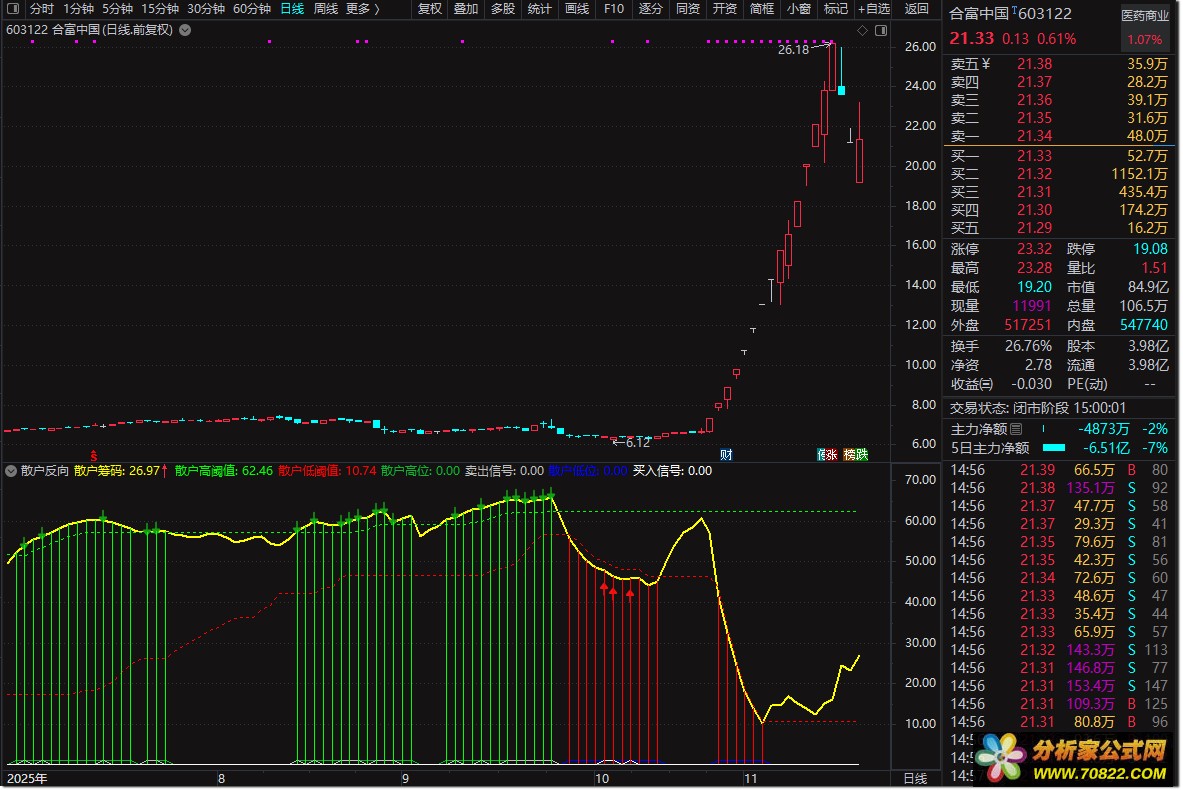Click the 返回 back button
This screenshot has width=1183, height=790.
916,9
